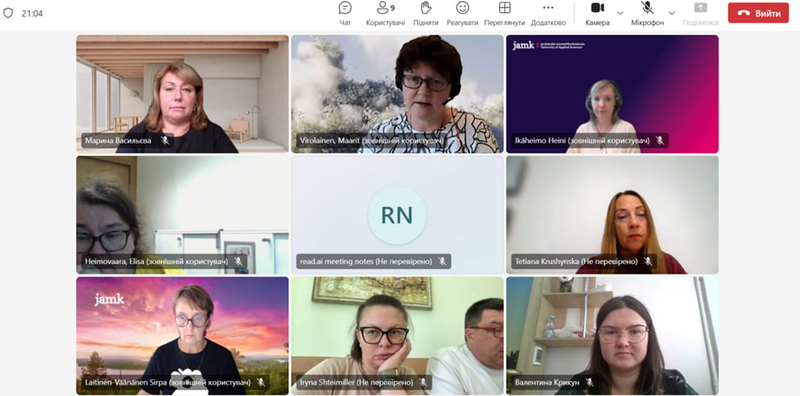The height and width of the screenshot is (396, 800).
Task: Show the Користувачі participants list
Action: pos(385,14)
